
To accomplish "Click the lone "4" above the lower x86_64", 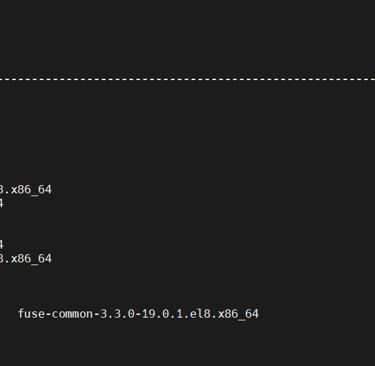I will (x=1, y=245).
